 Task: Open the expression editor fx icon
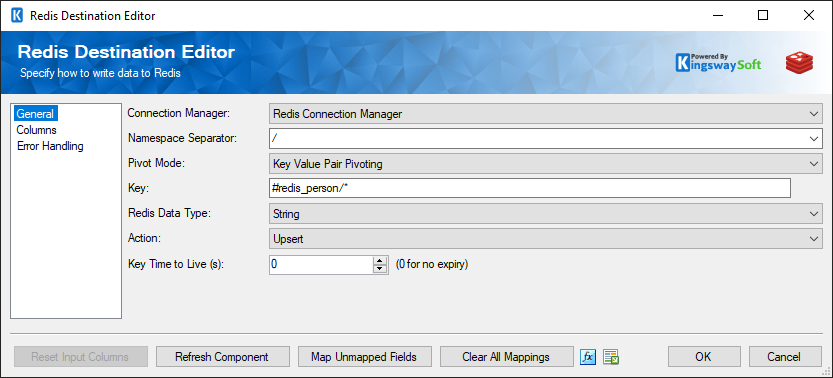588,357
